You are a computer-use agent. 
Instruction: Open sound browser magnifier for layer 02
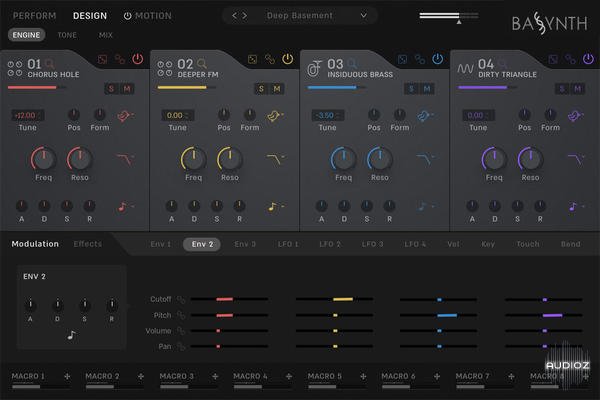(202, 63)
